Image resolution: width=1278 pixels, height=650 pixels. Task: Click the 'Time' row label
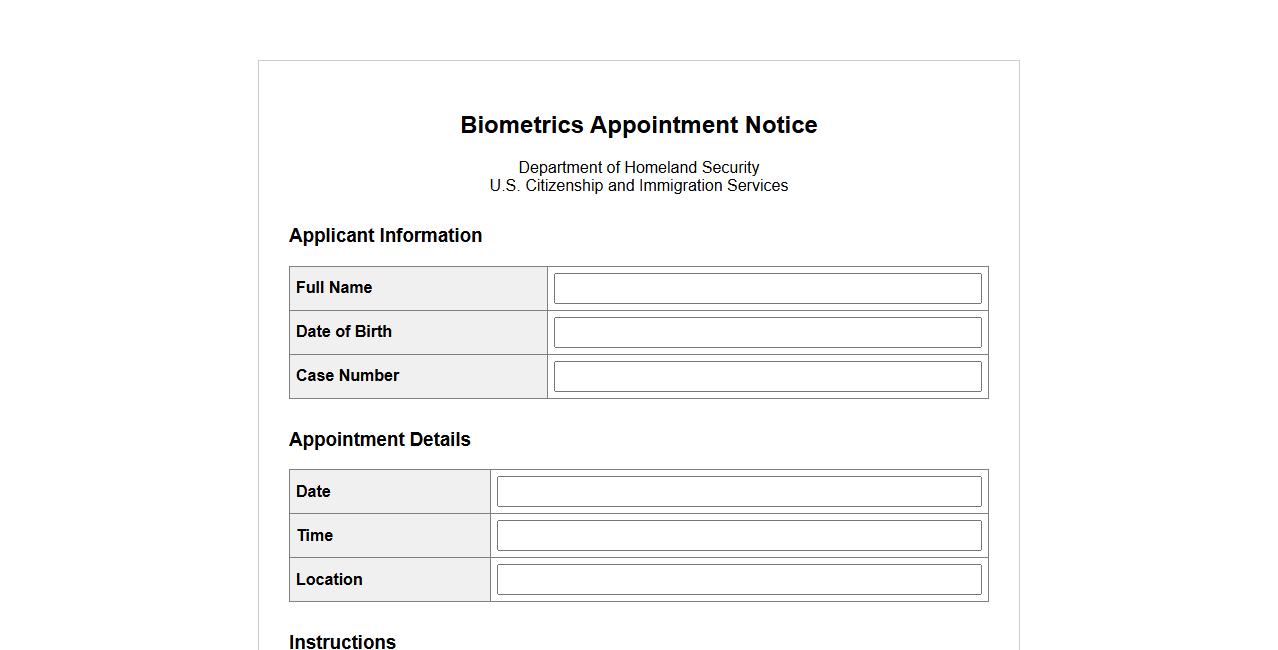(314, 536)
